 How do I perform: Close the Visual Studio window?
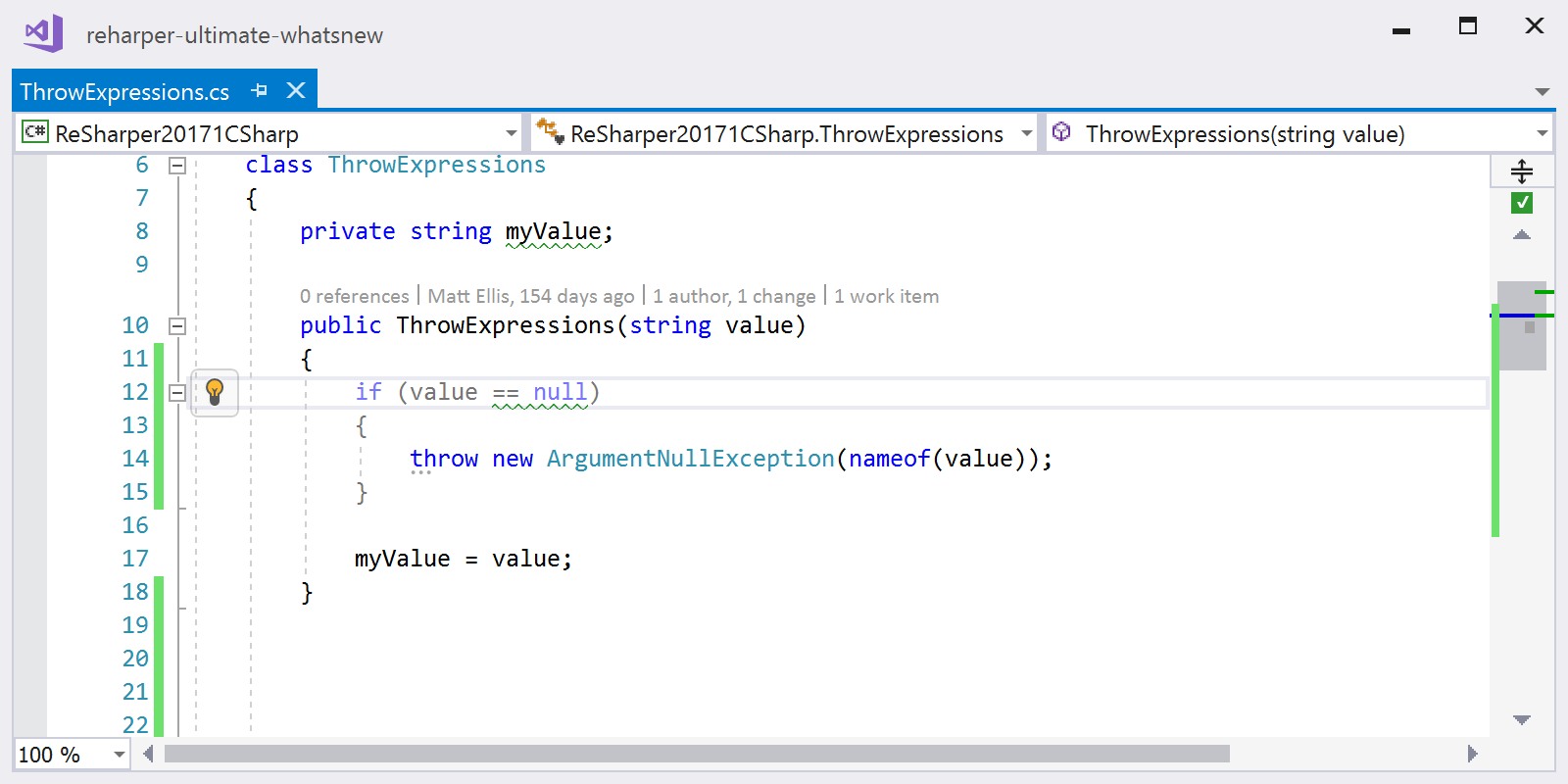[x=1535, y=26]
